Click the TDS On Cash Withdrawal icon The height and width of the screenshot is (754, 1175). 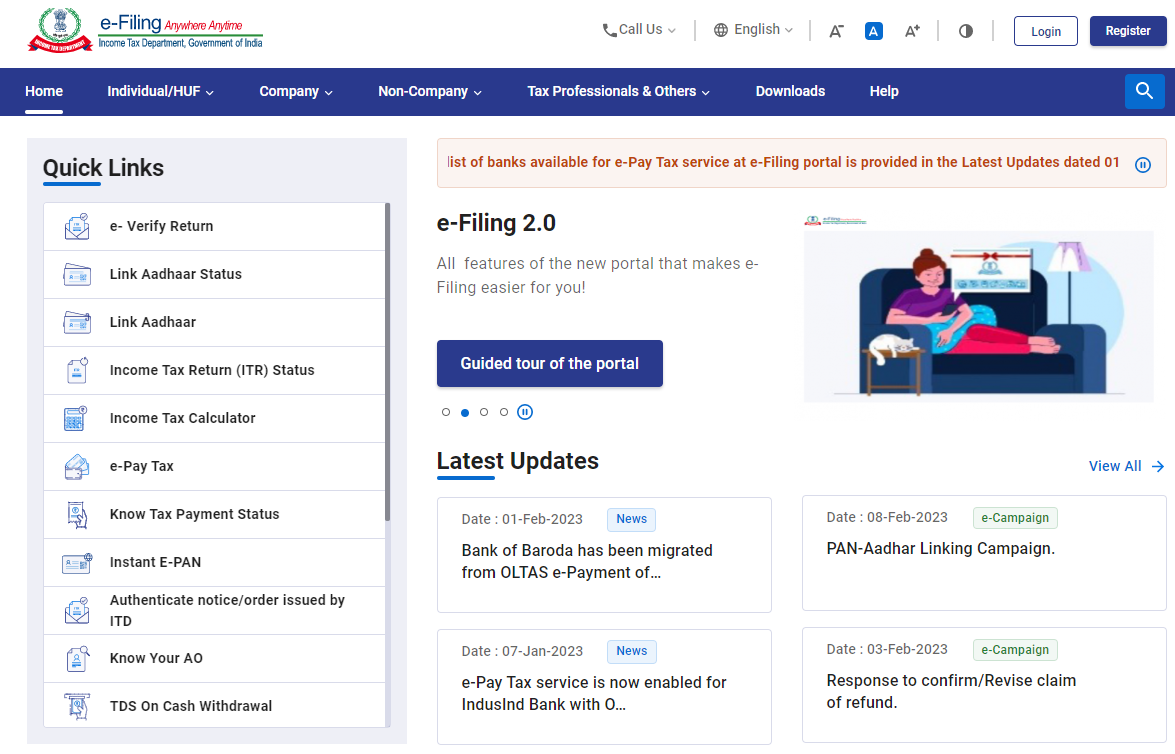point(77,707)
